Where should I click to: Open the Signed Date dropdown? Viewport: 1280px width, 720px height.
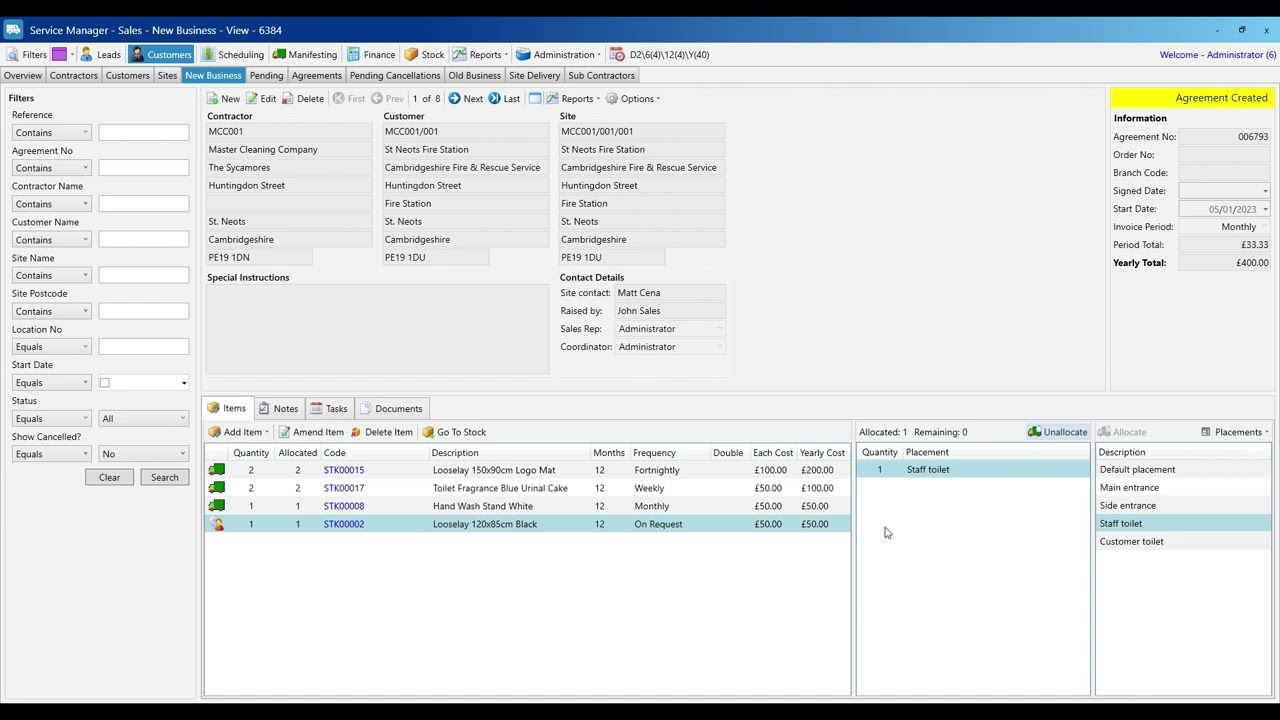point(1265,191)
